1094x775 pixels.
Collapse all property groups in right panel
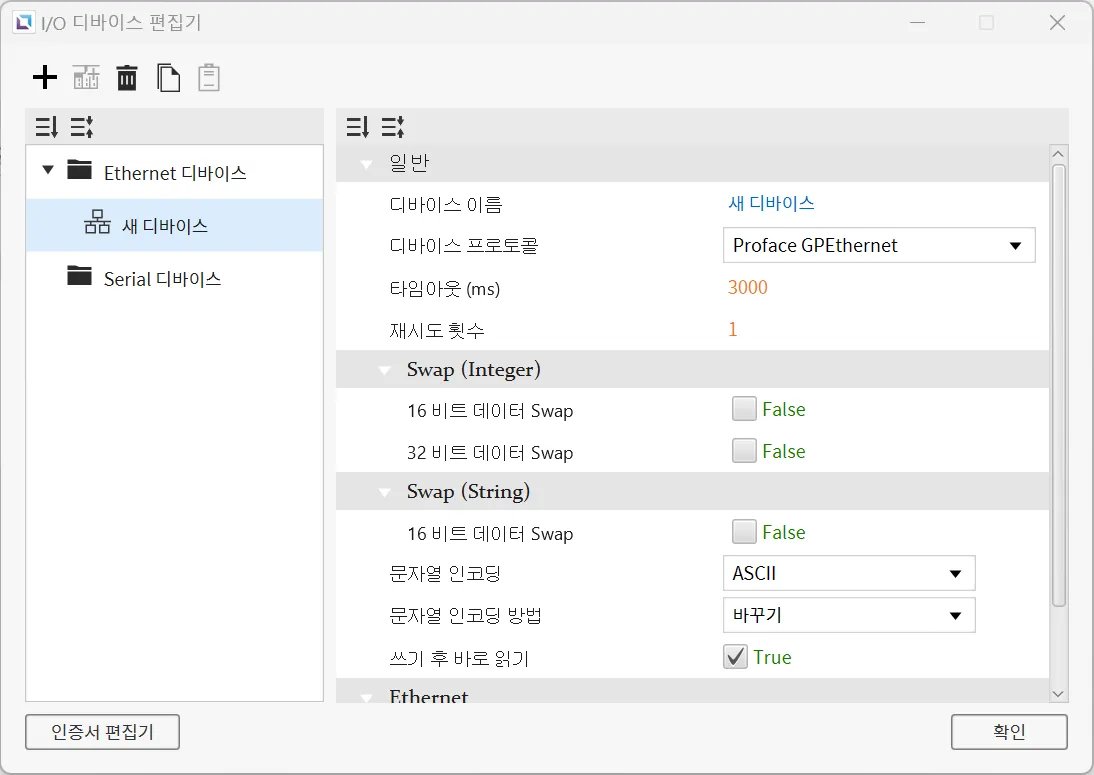tap(392, 127)
